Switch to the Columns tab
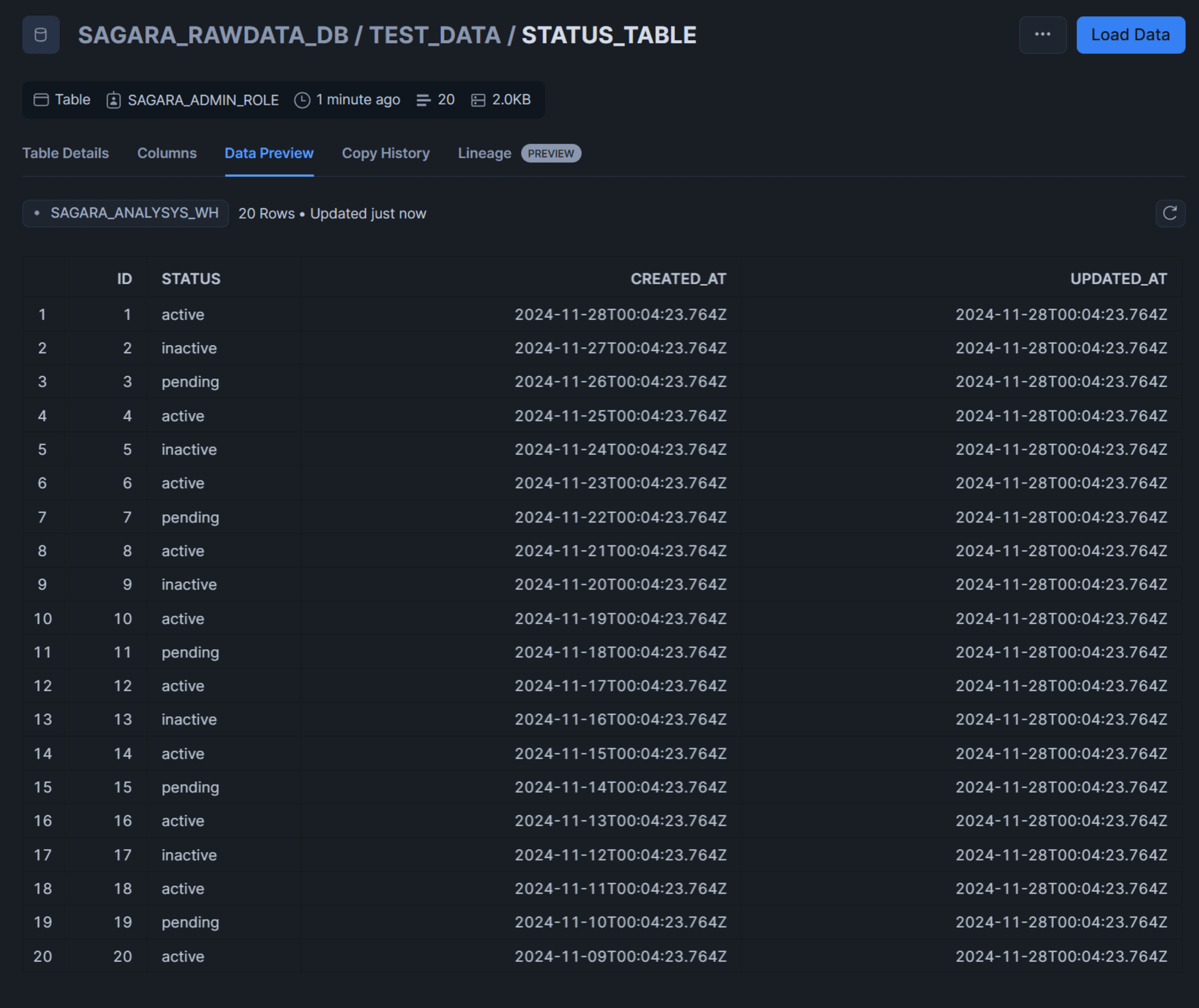Image resolution: width=1199 pixels, height=1008 pixels. (x=167, y=153)
